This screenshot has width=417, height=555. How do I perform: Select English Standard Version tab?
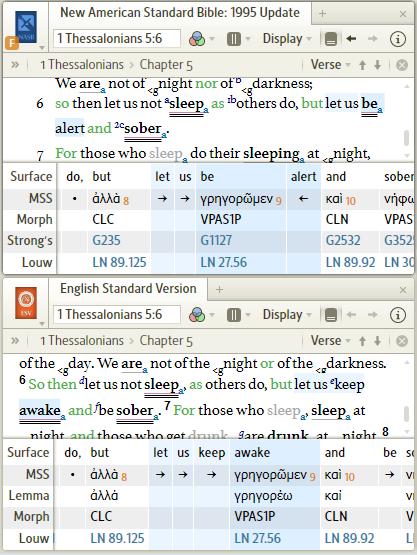point(128,288)
